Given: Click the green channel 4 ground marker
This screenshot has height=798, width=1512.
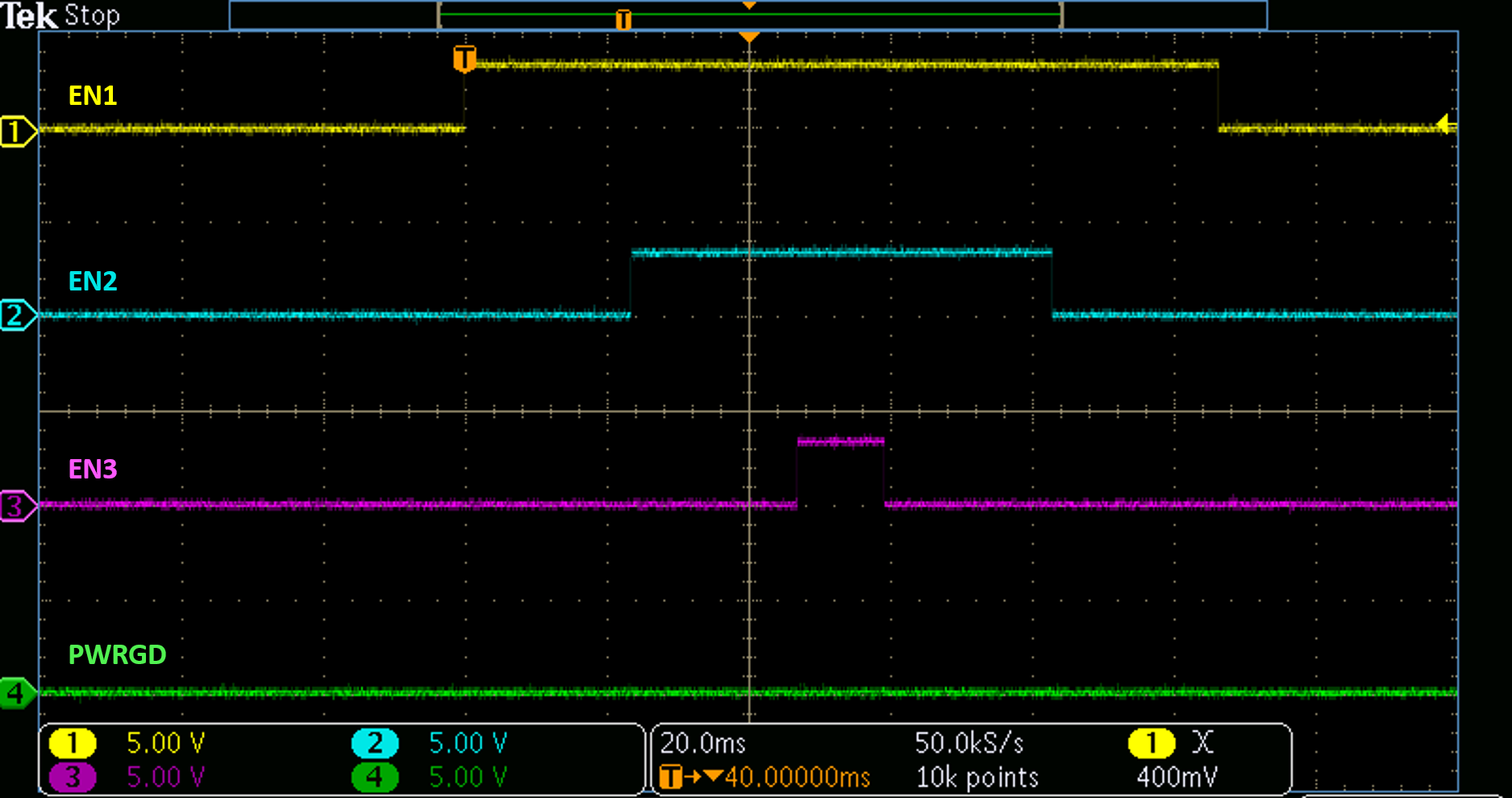Looking at the screenshot, I should pyautogui.click(x=16, y=693).
